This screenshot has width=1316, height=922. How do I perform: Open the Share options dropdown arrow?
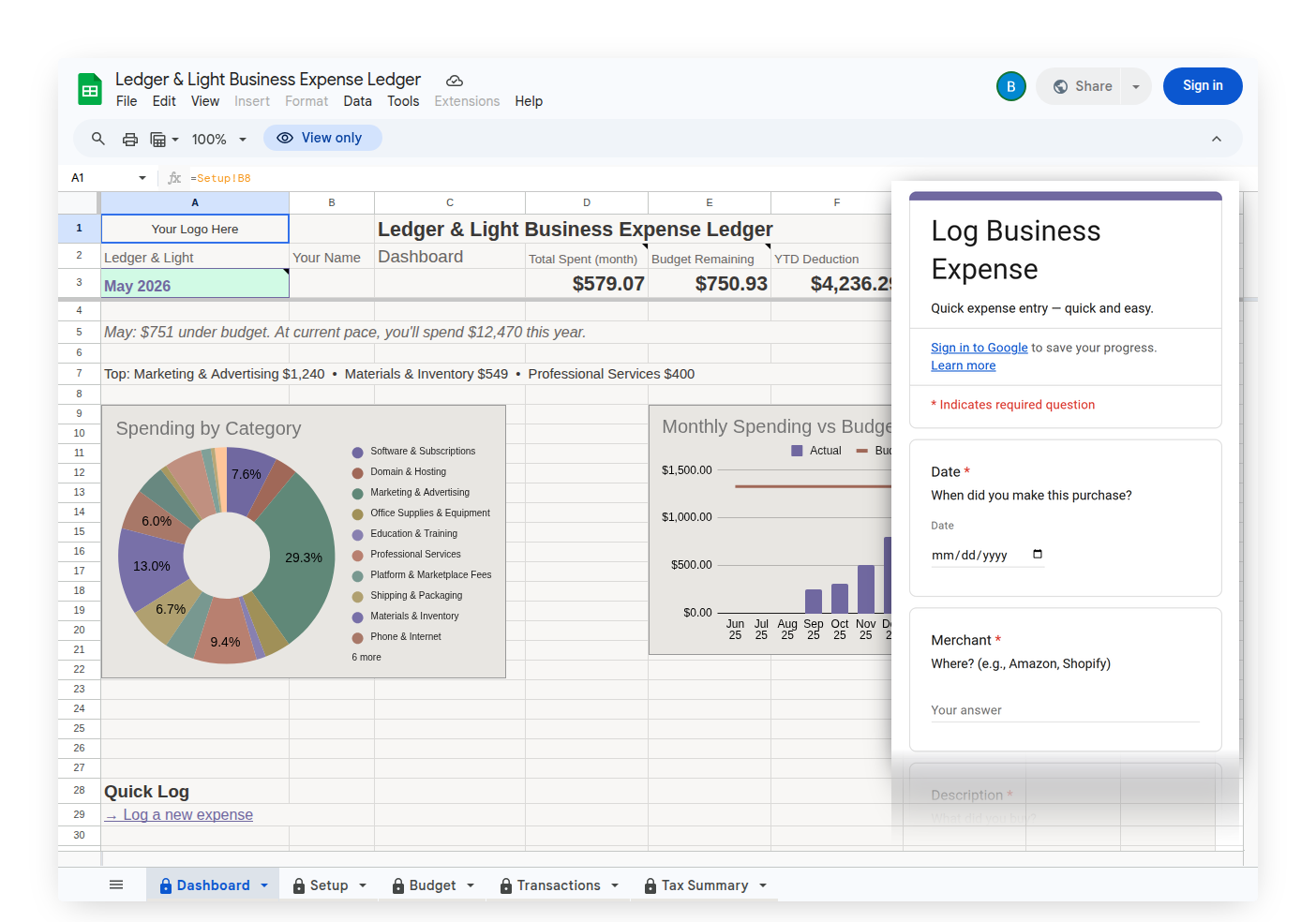(x=1136, y=86)
